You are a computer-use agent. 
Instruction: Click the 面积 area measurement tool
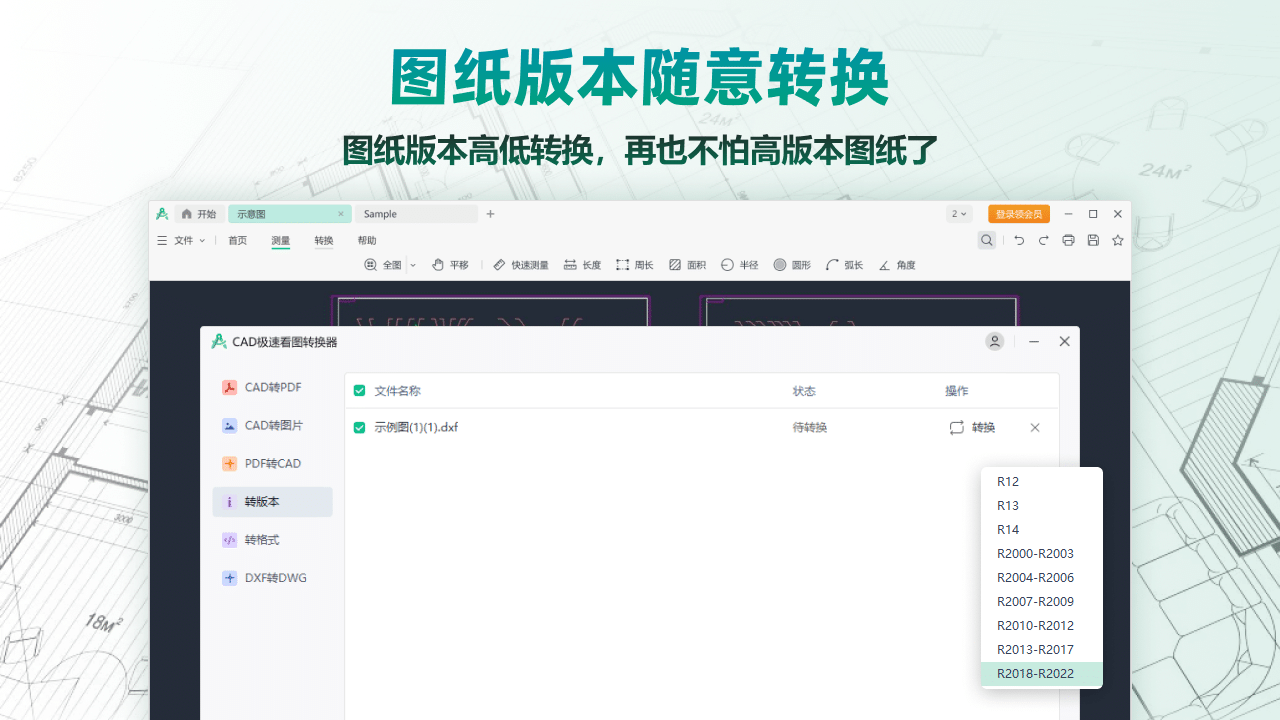[x=687, y=265]
